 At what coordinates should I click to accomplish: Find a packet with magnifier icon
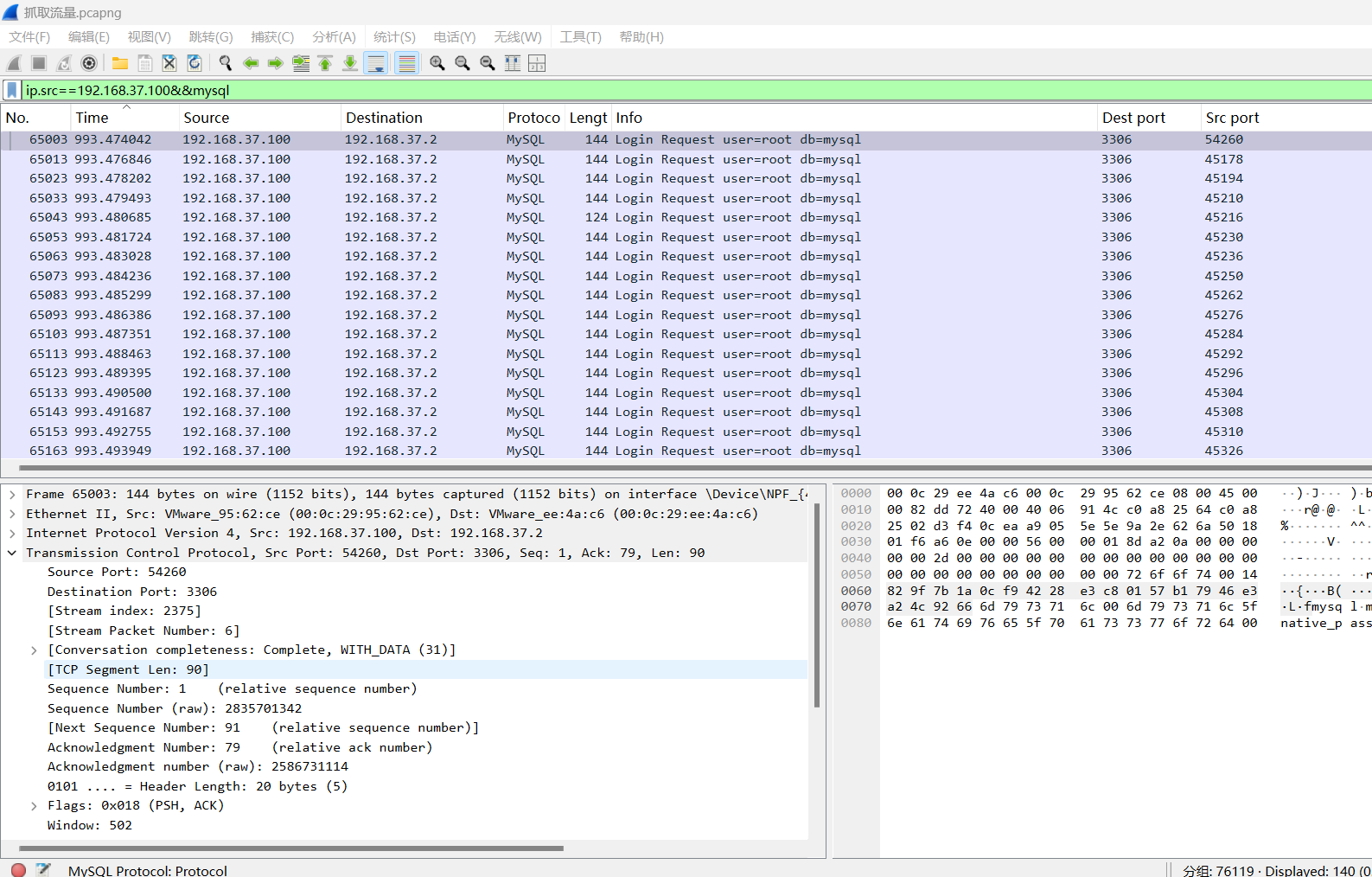point(226,63)
